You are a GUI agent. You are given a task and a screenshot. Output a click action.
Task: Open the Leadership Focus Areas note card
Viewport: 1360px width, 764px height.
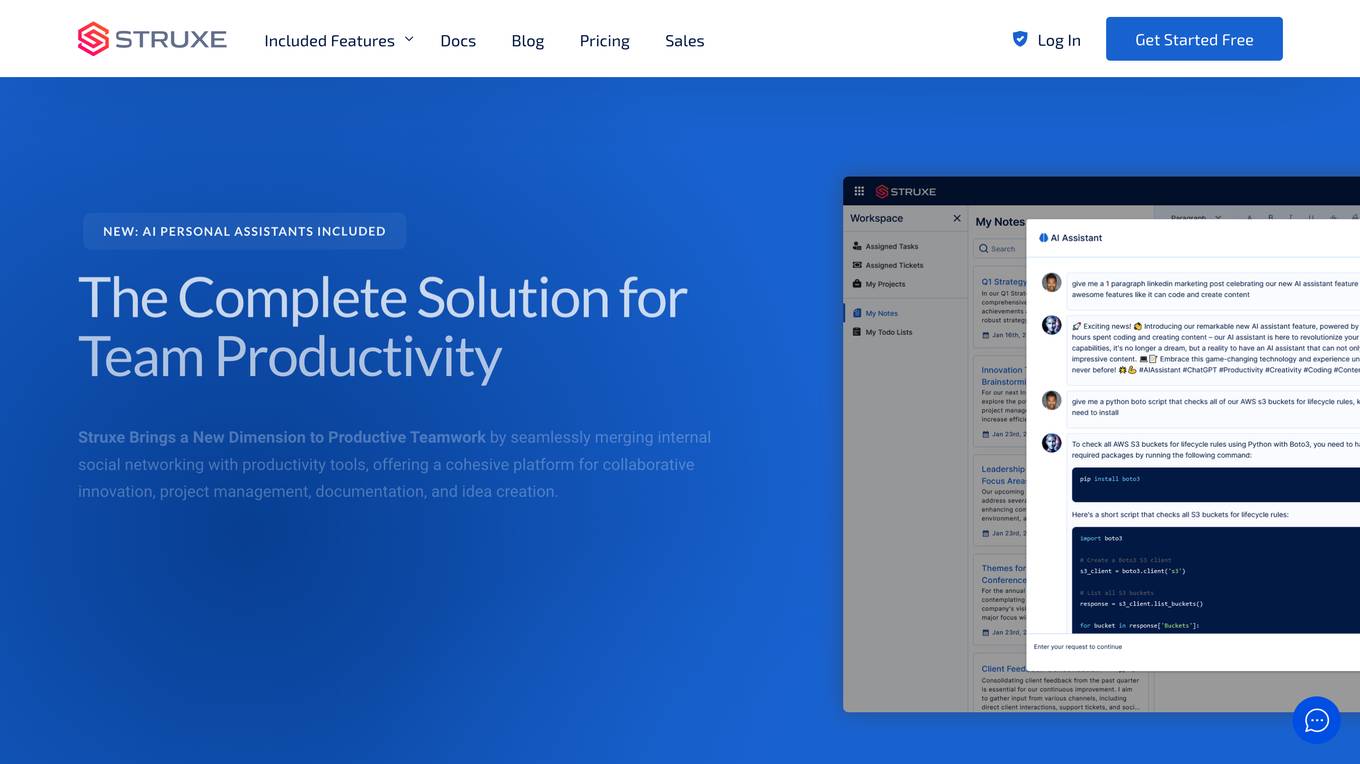[1000, 499]
